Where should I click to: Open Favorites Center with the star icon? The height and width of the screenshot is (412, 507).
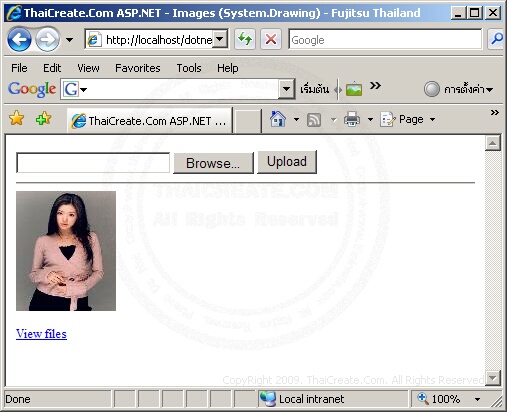coord(16,118)
